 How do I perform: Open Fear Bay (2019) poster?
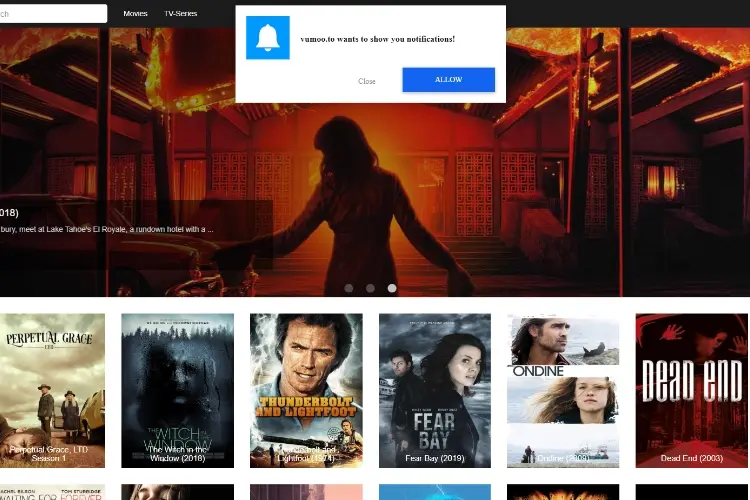tap(435, 390)
